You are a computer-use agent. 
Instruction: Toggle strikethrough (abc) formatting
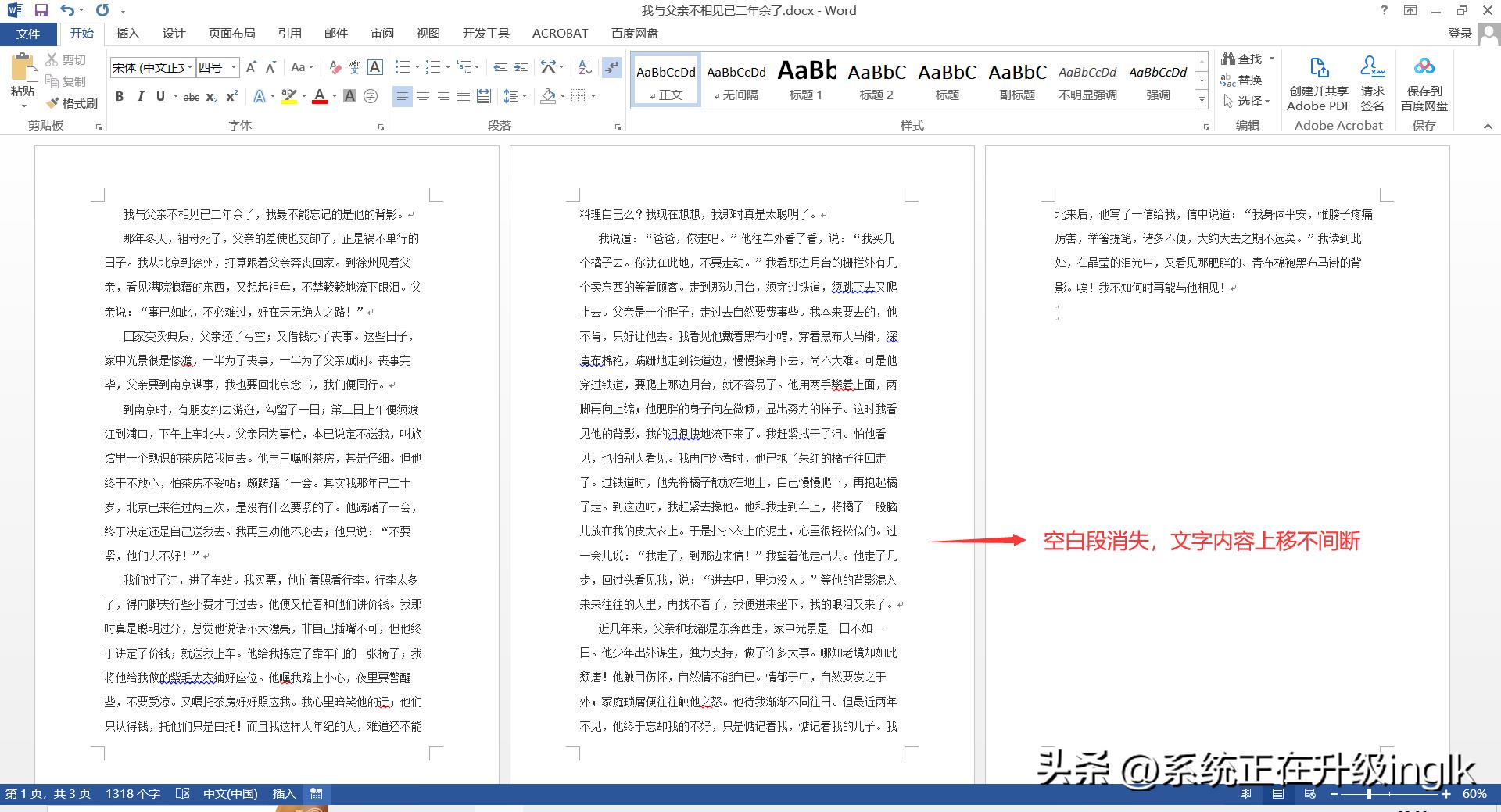coord(191,96)
